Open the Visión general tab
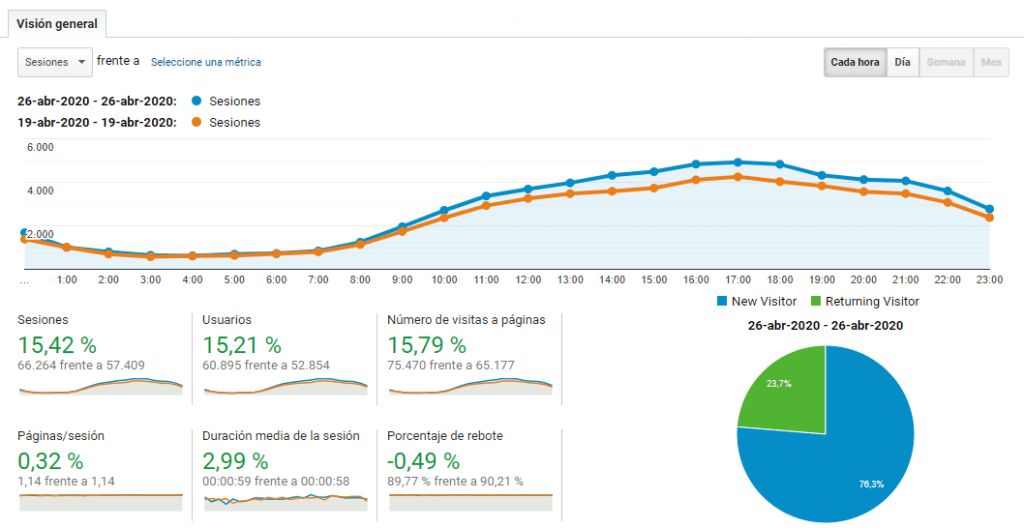 coord(57,24)
